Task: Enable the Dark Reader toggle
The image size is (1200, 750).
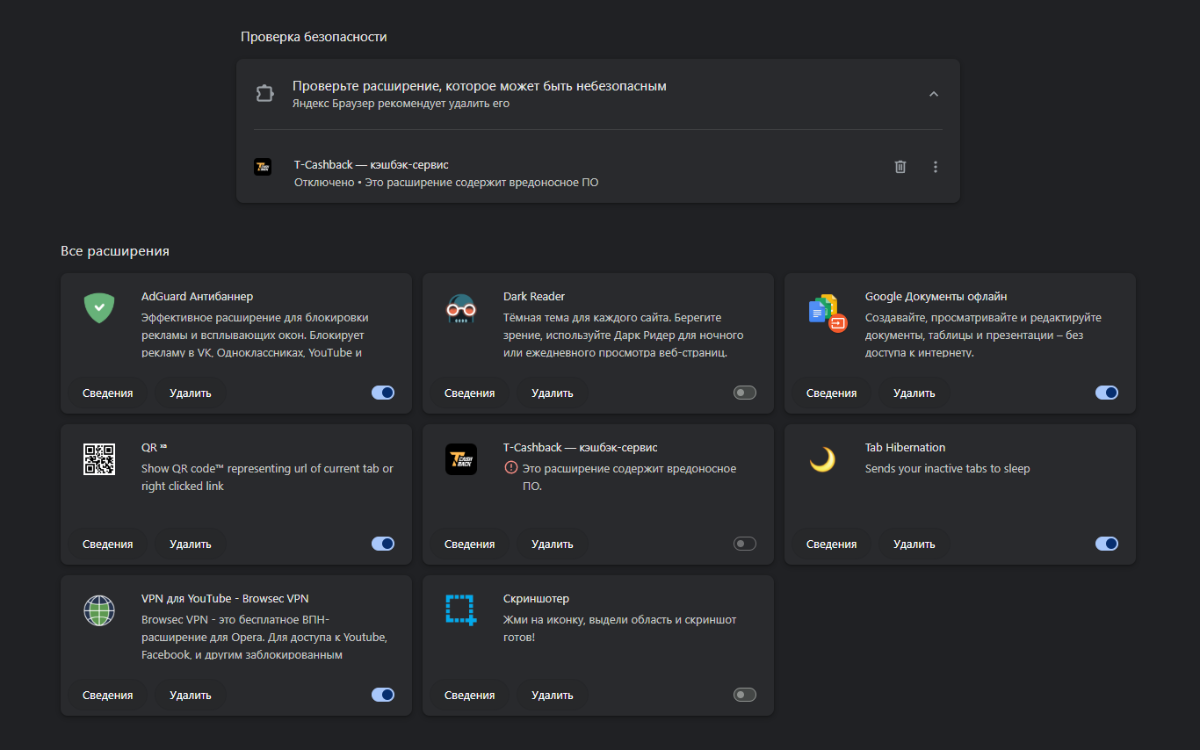Action: tap(745, 393)
